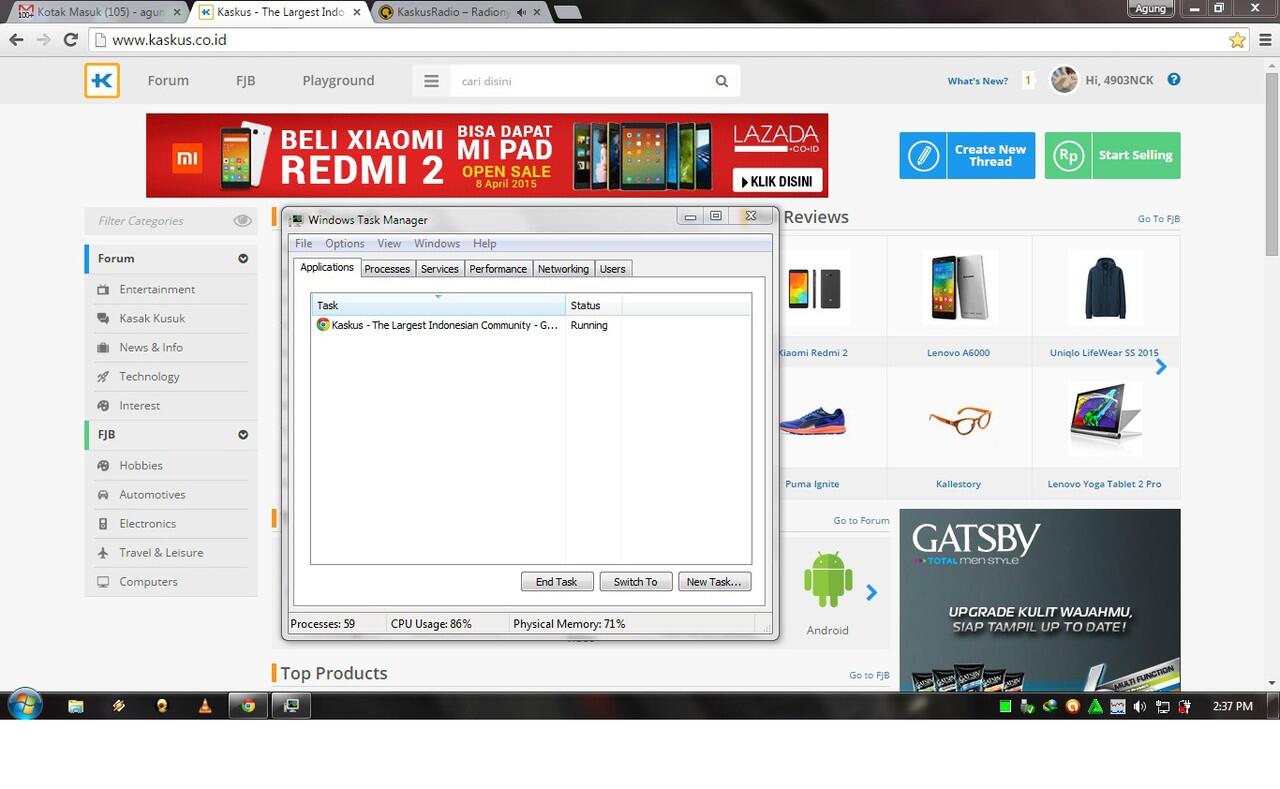Open the File menu in Task Manager
Screen dimensions: 1280x789
pyautogui.click(x=303, y=243)
